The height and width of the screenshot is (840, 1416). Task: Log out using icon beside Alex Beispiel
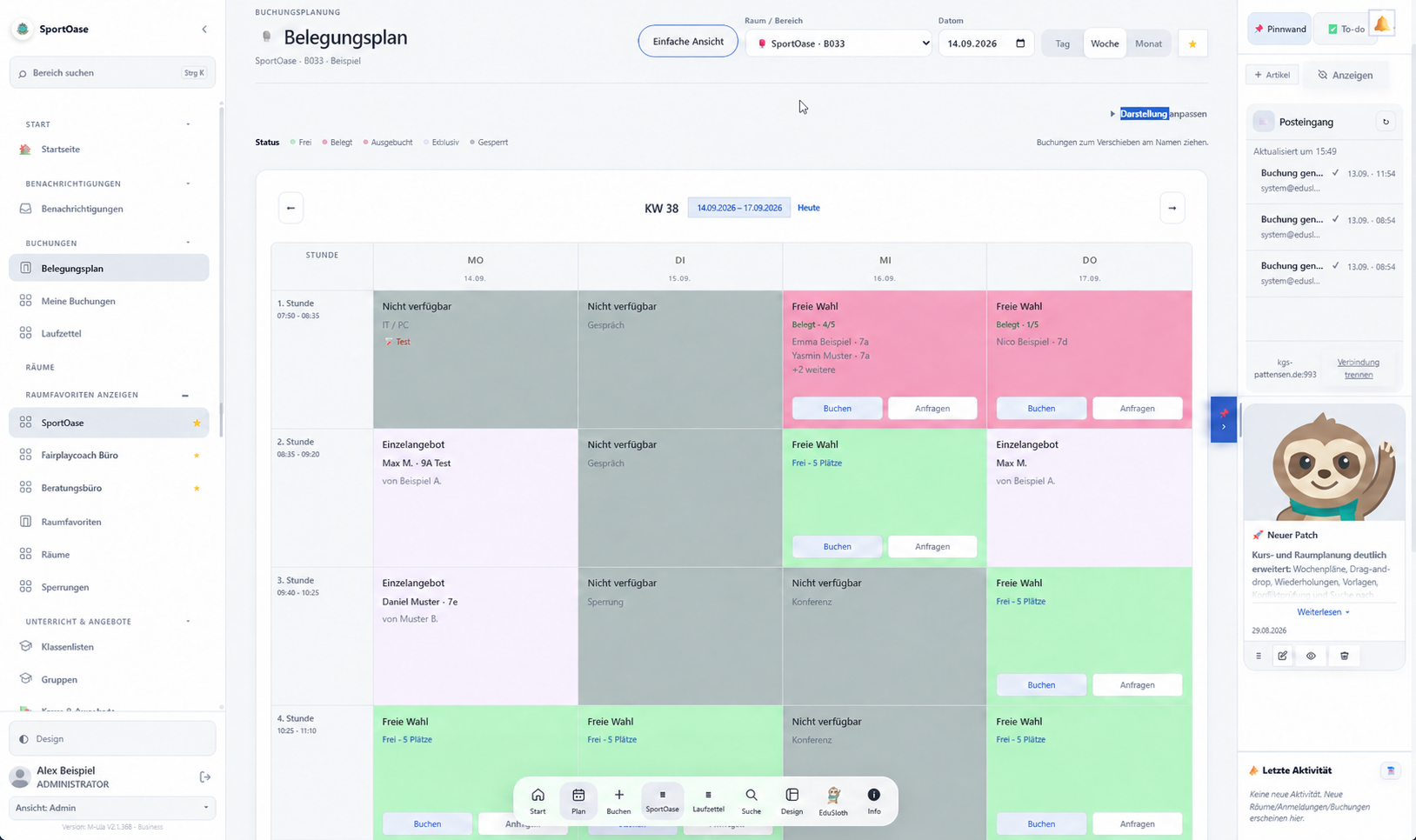205,777
